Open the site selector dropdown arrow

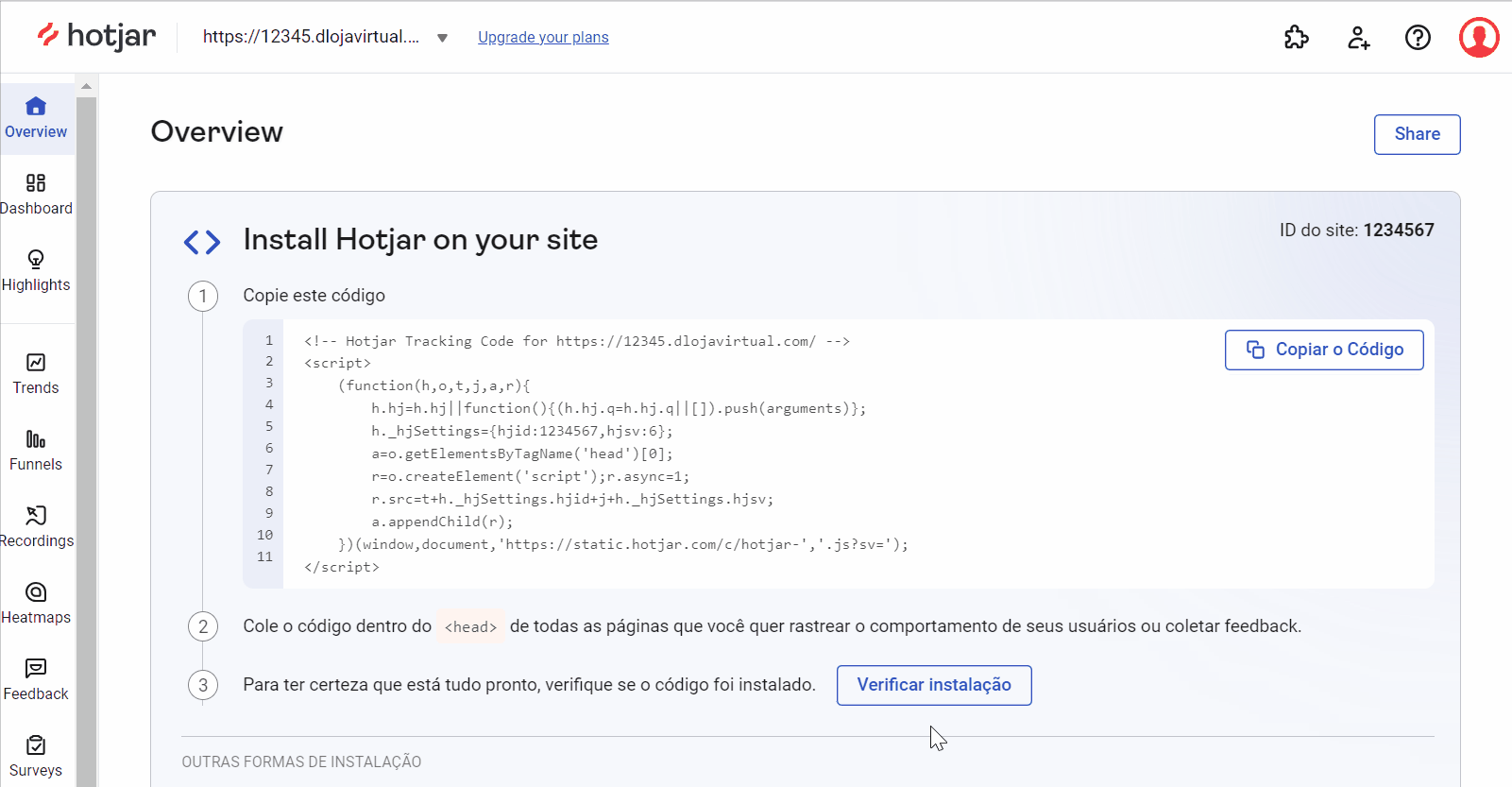click(x=442, y=38)
